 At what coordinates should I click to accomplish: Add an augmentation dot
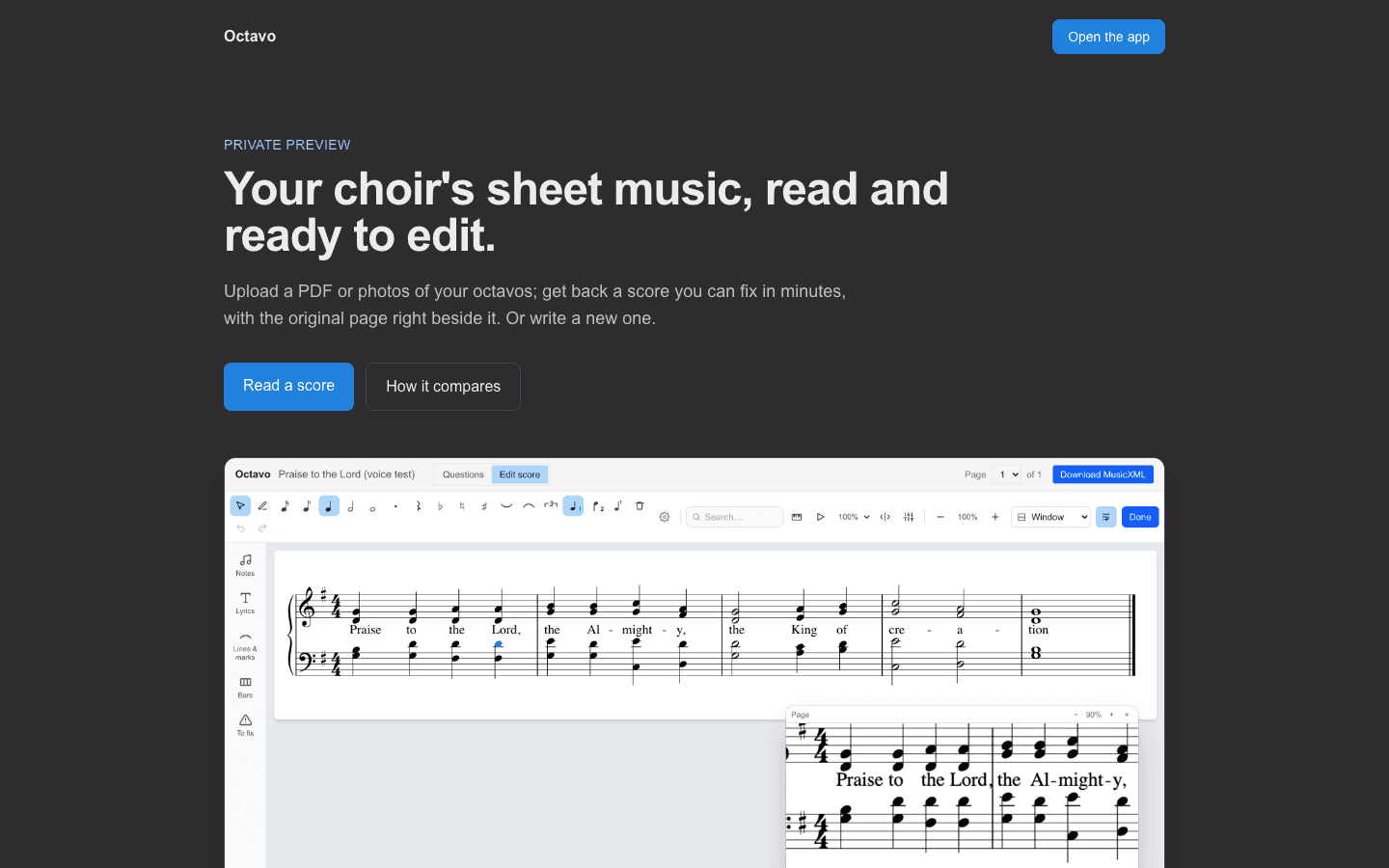pyautogui.click(x=395, y=505)
